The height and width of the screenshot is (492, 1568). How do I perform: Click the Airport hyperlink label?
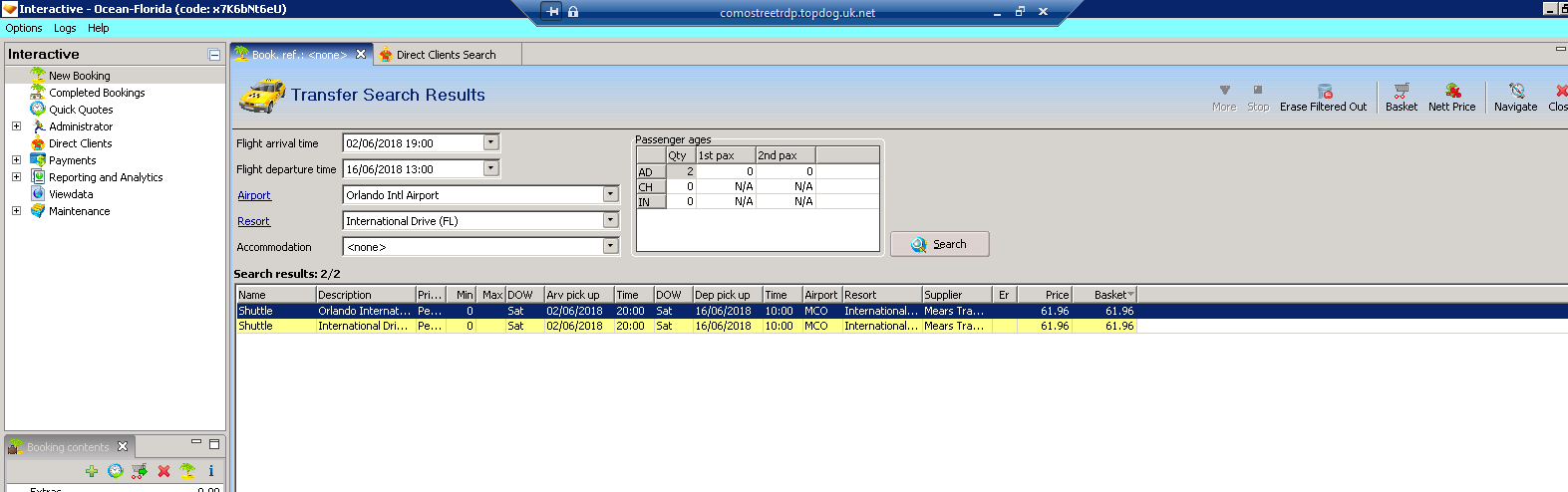254,195
